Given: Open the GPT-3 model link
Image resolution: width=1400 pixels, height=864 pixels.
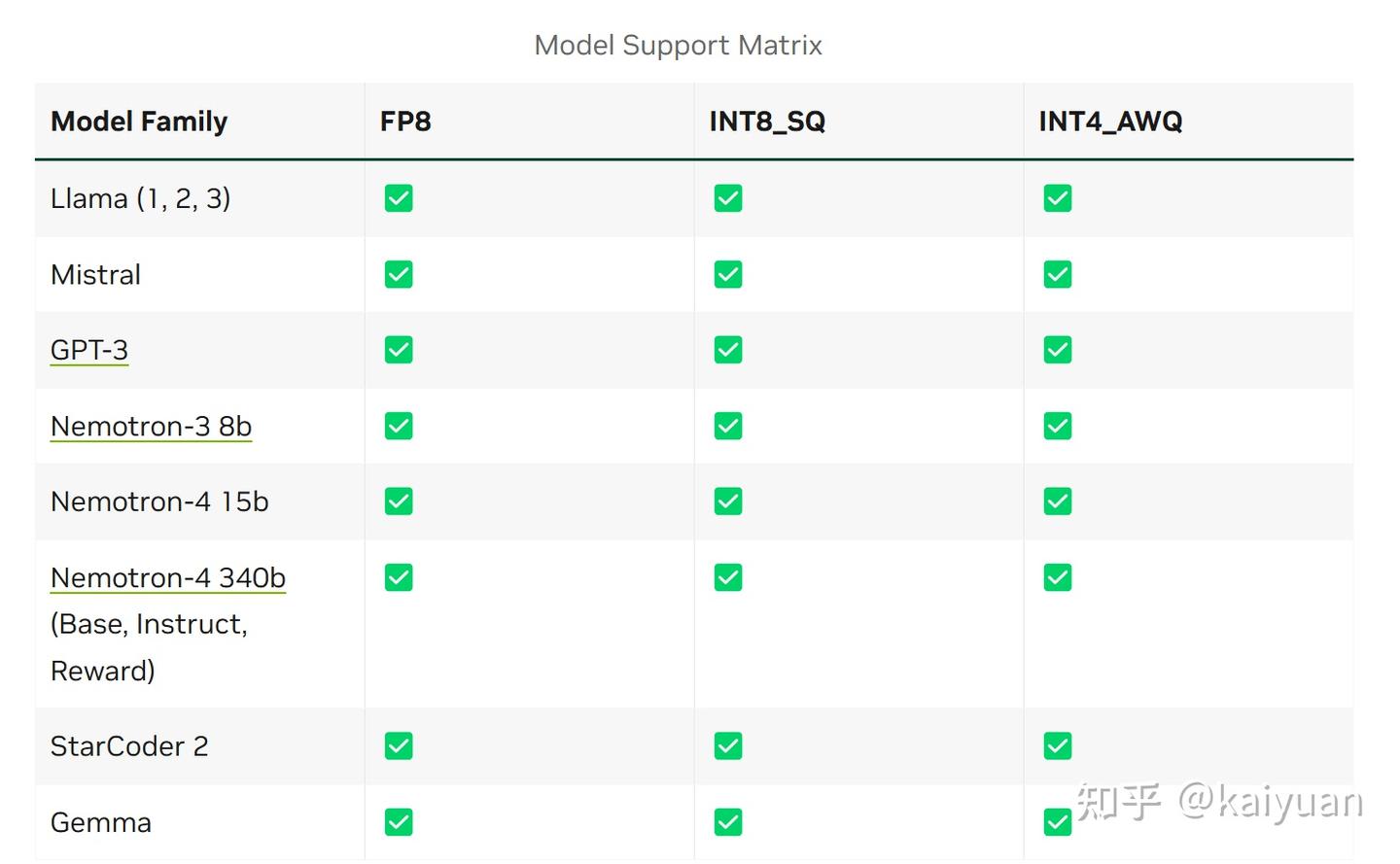Looking at the screenshot, I should point(89,350).
